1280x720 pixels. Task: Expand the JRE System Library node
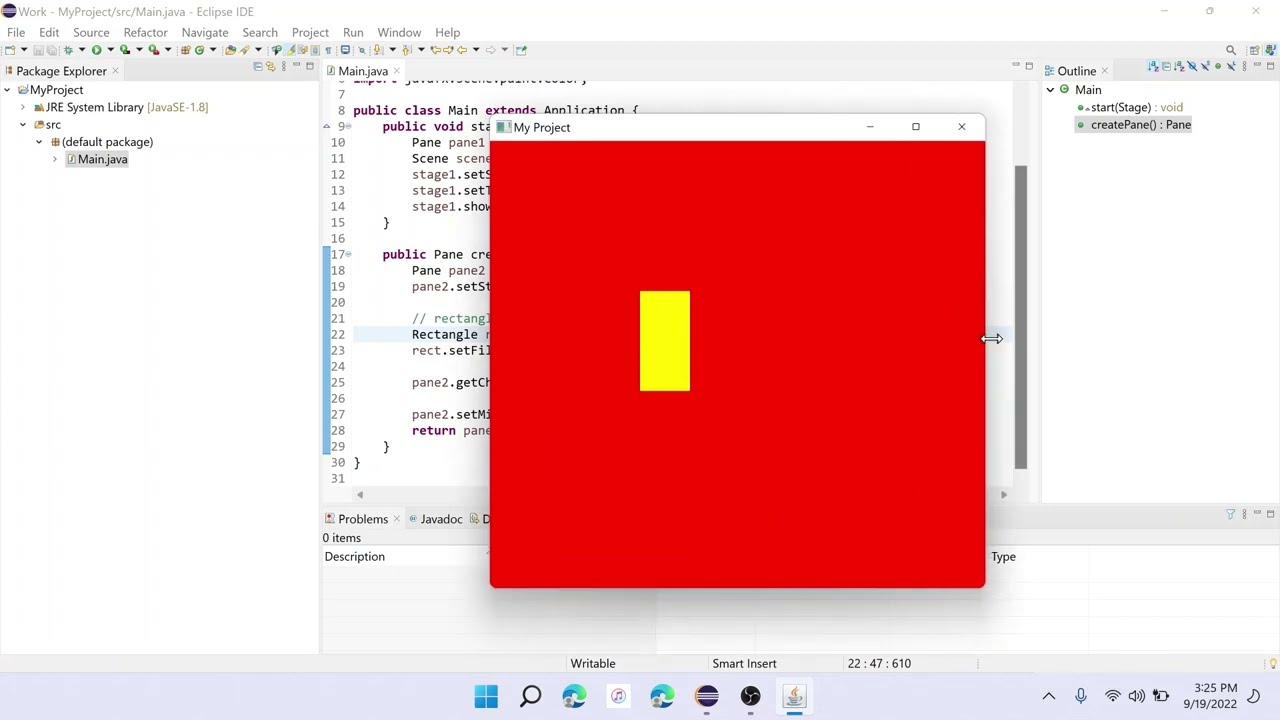(23, 107)
